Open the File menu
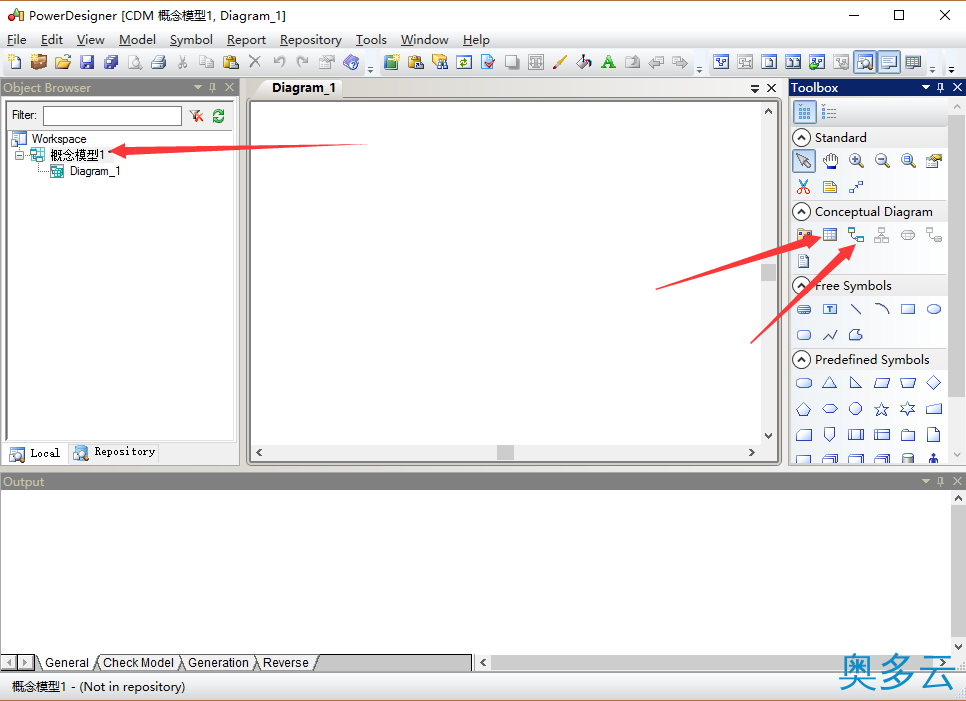The width and height of the screenshot is (966, 701). 17,39
